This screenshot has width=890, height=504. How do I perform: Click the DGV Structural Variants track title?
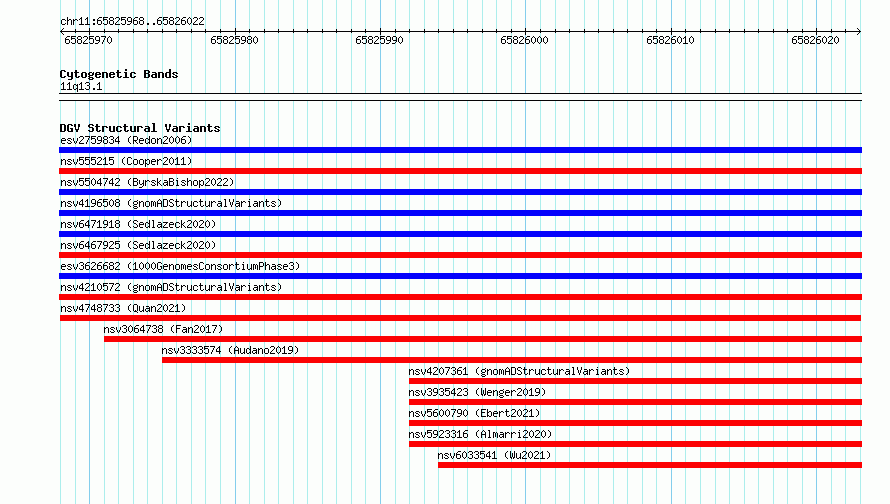140,128
